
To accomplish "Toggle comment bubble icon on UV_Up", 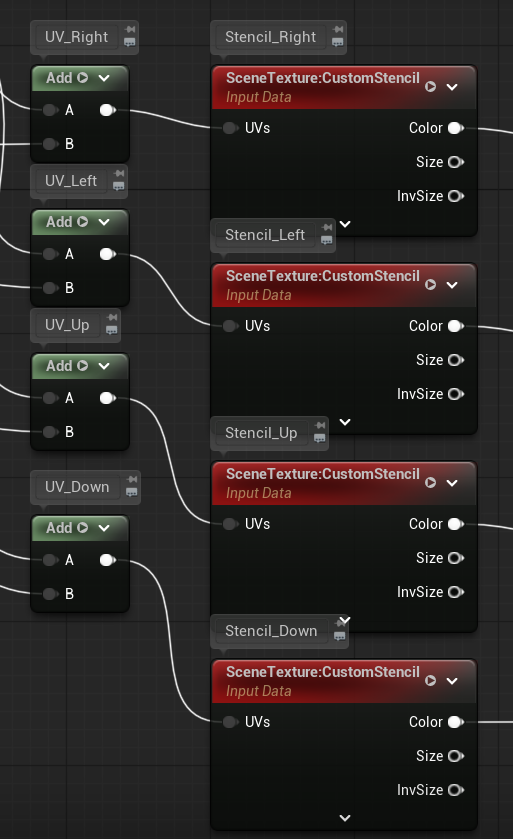I will pos(111,330).
